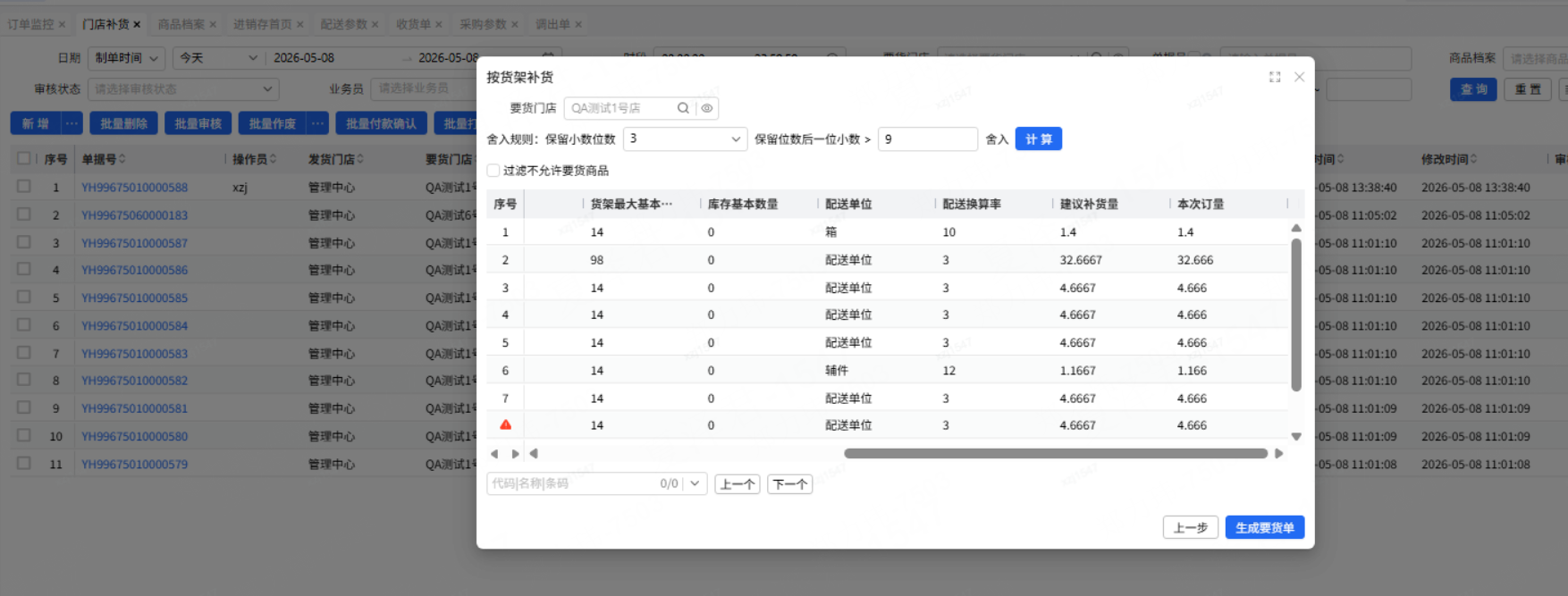Click the 计算 button
Screen dimensions: 1568x596
coord(1039,139)
